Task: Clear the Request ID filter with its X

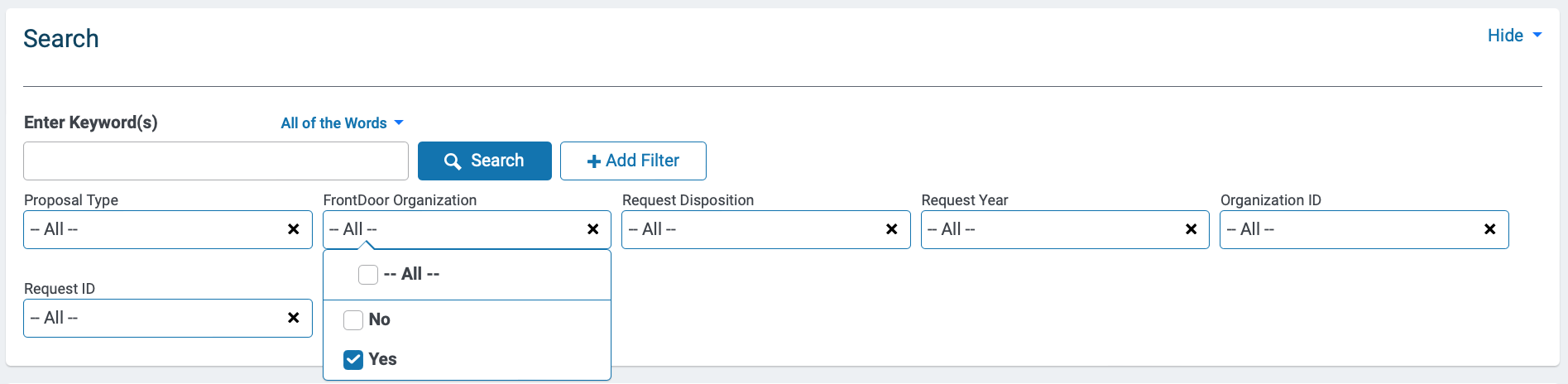Action: [x=293, y=318]
